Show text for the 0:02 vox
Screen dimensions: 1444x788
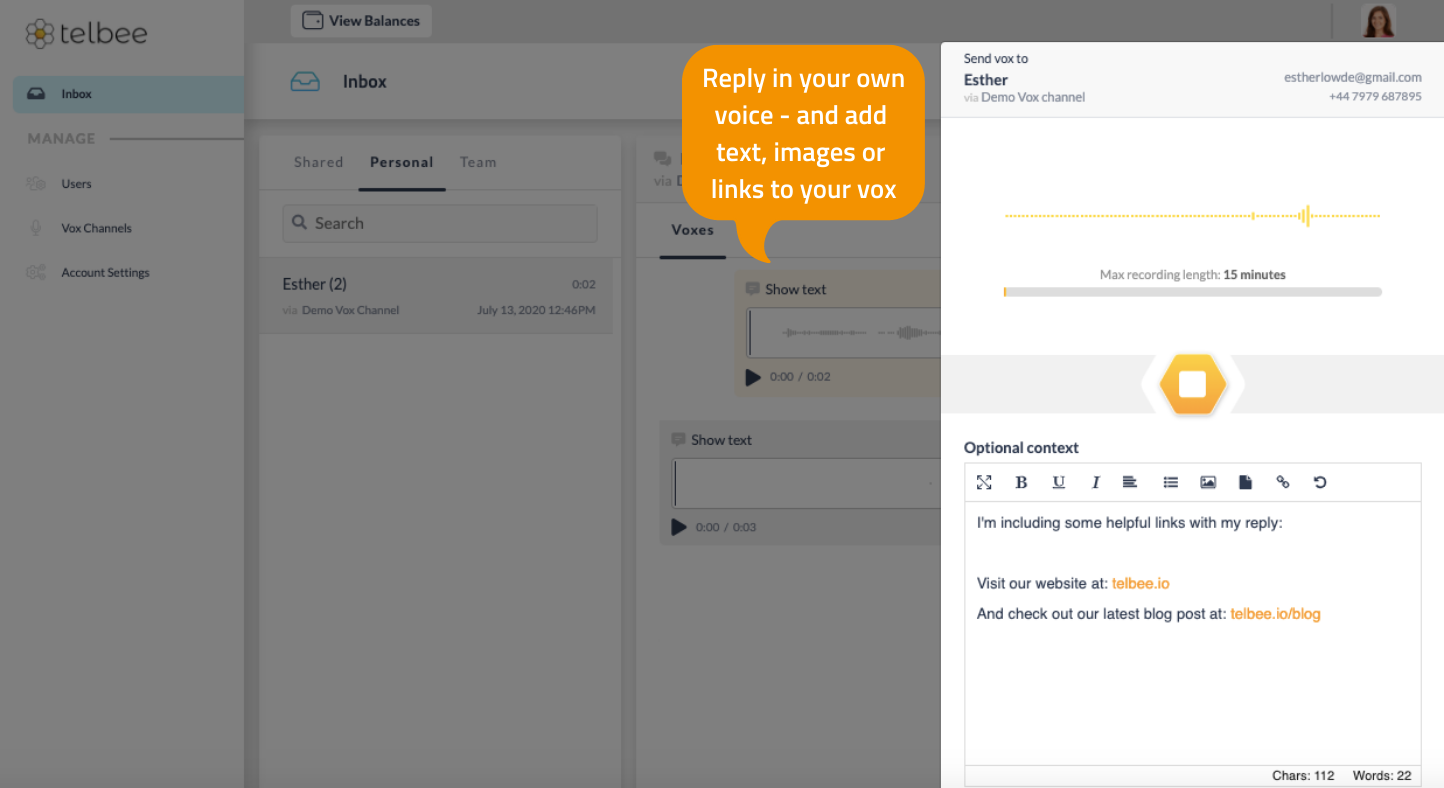point(795,289)
